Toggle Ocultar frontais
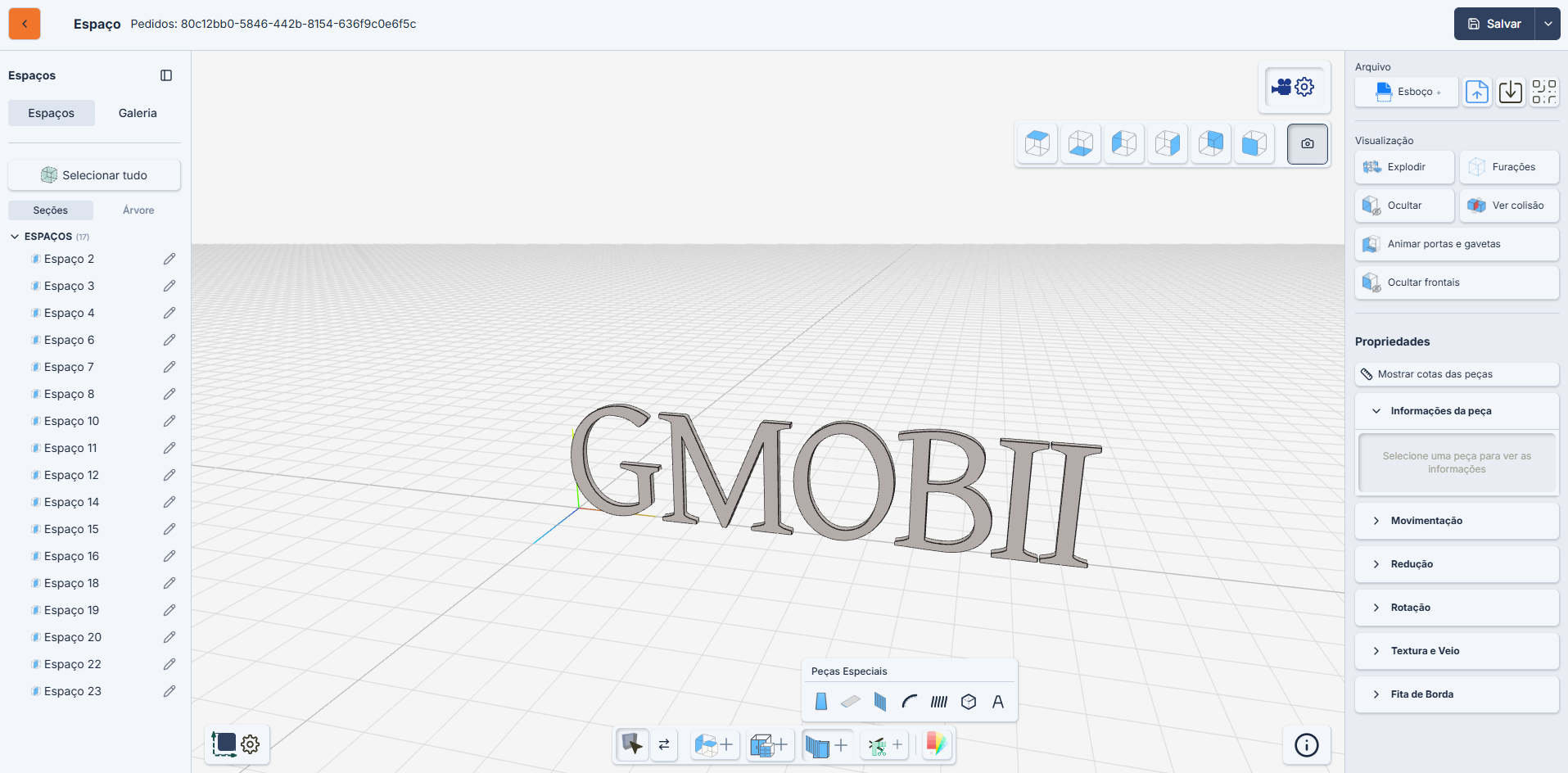Image resolution: width=1568 pixels, height=773 pixels. tap(1457, 283)
